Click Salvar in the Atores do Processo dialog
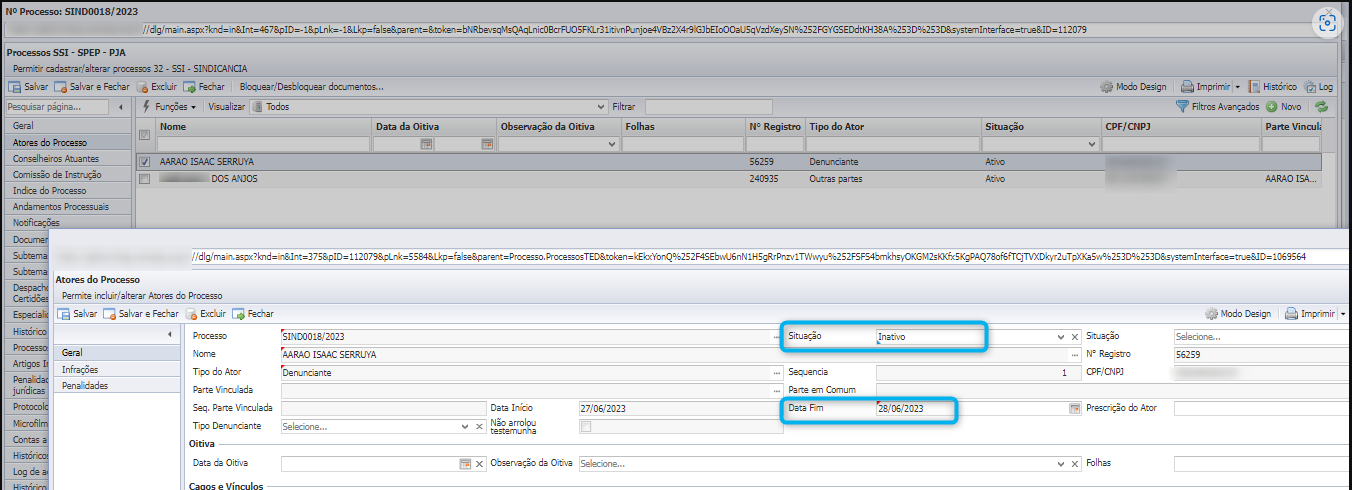Viewport: 1352px width, 490px height. pyautogui.click(x=77, y=314)
